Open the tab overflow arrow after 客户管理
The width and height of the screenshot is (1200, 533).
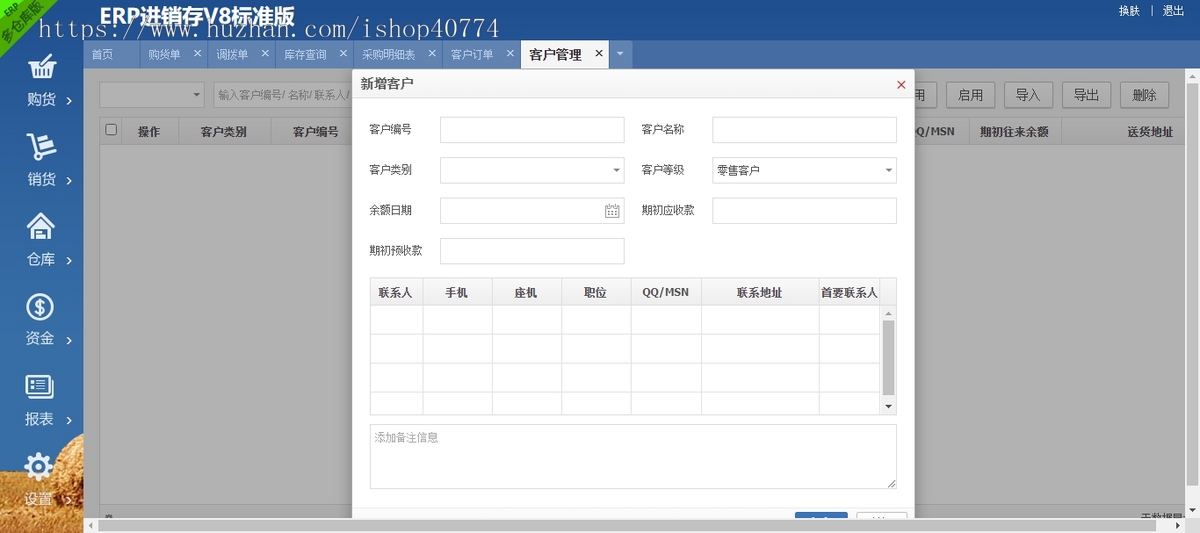[x=620, y=54]
